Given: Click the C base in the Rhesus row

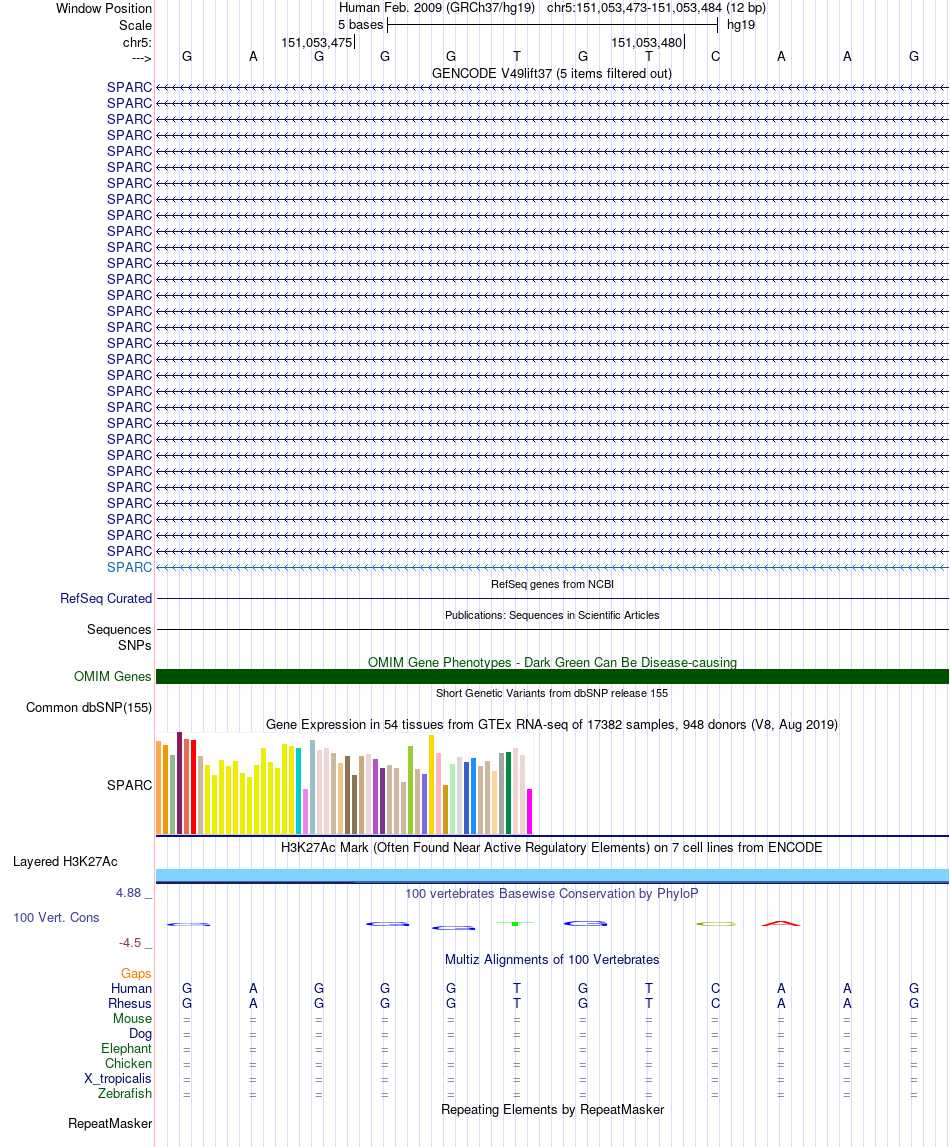Looking at the screenshot, I should tap(715, 1004).
